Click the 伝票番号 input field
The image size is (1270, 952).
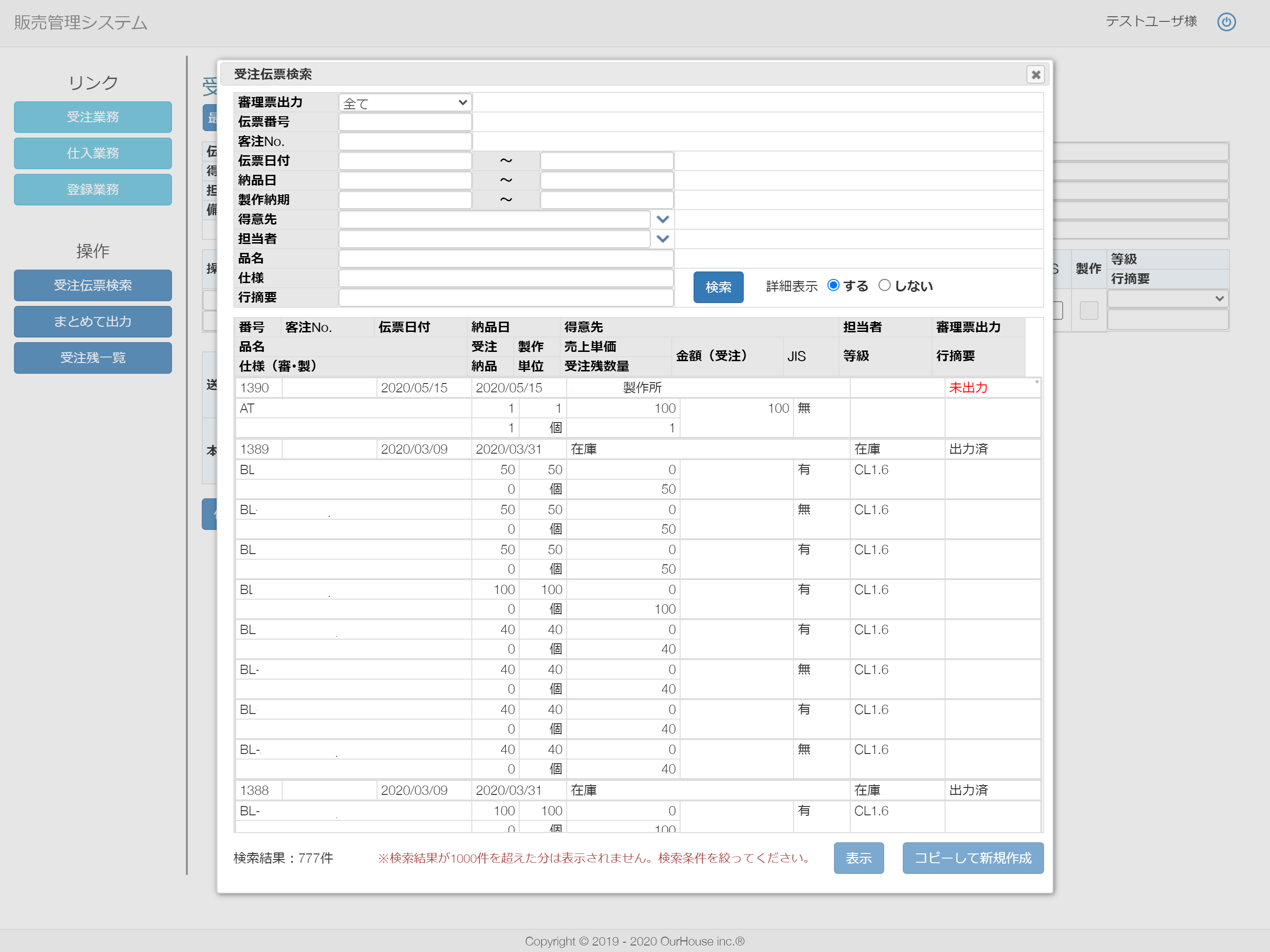405,122
